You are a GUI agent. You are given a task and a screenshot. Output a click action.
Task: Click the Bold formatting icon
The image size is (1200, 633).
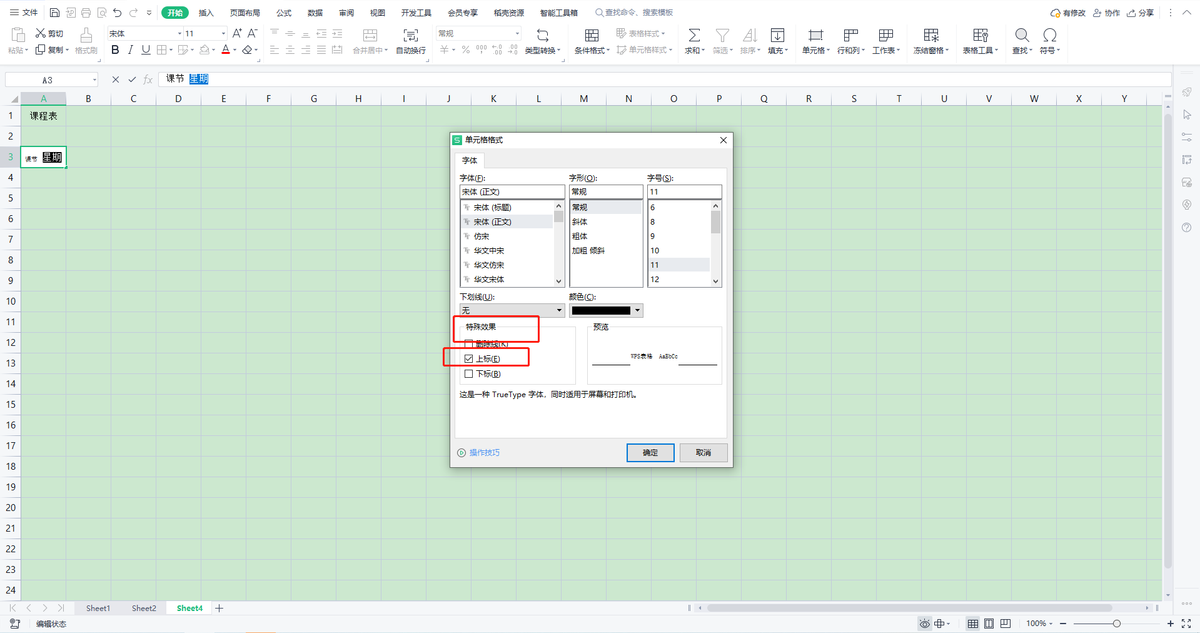point(115,50)
